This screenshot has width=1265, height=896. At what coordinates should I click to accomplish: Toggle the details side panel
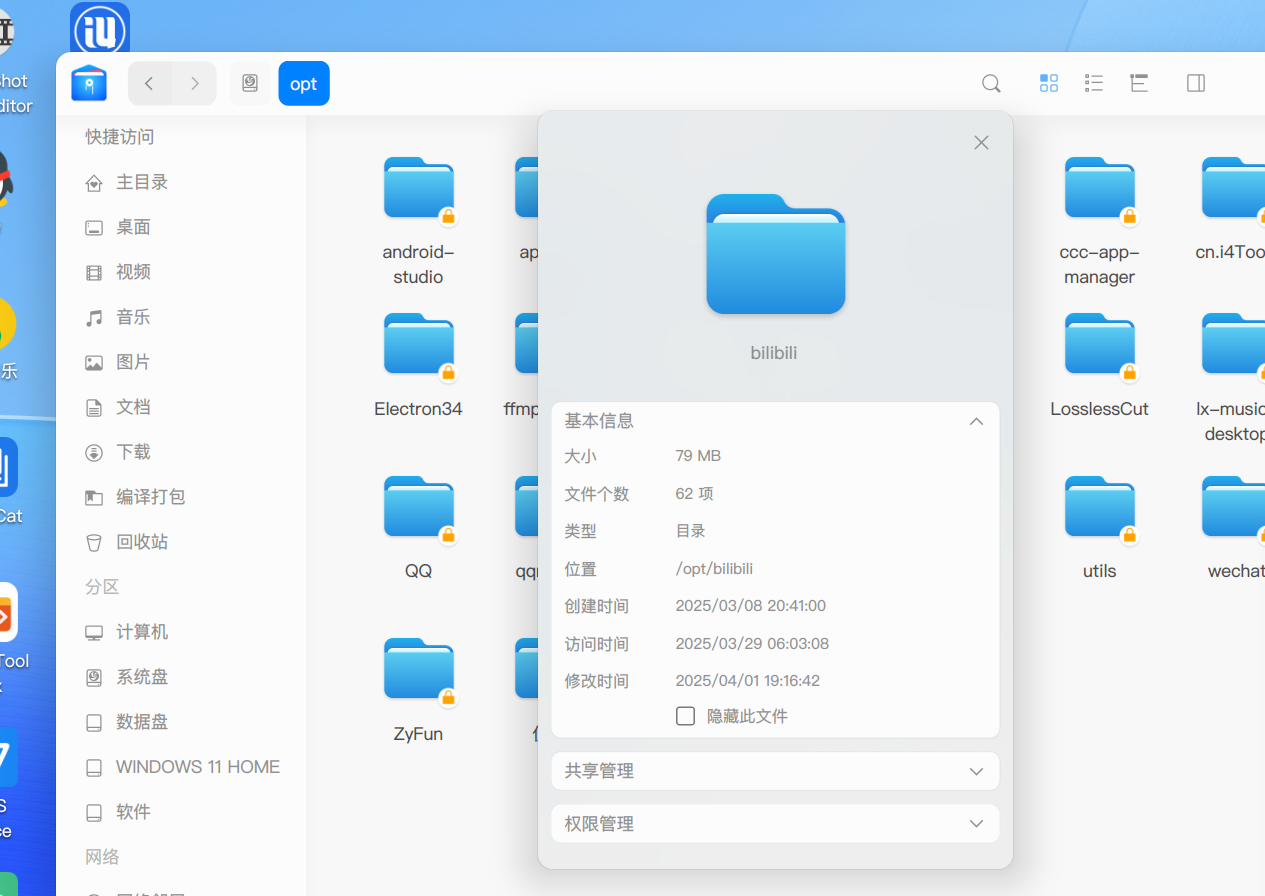pos(1196,83)
